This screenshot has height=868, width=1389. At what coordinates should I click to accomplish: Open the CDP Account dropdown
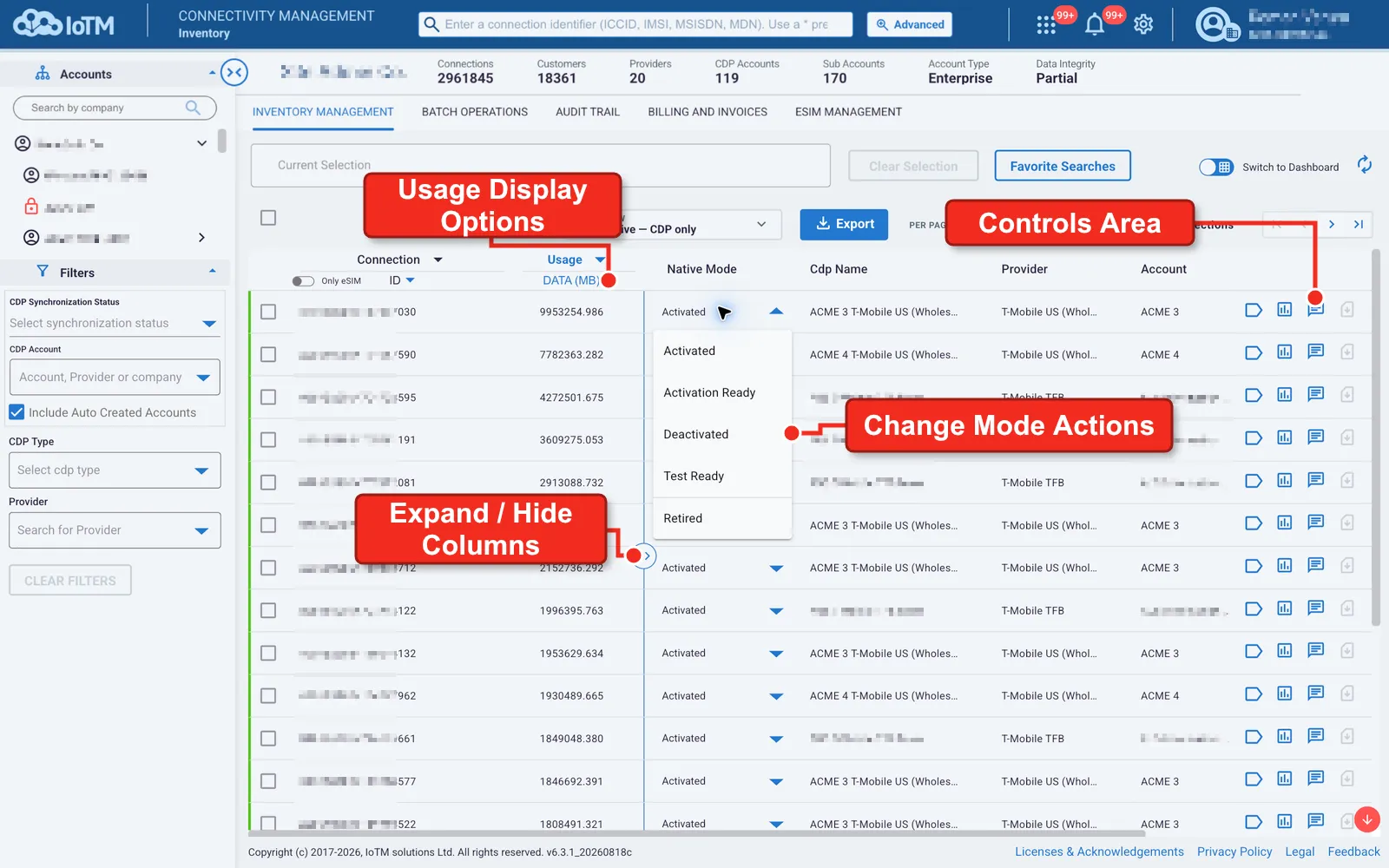(x=115, y=378)
